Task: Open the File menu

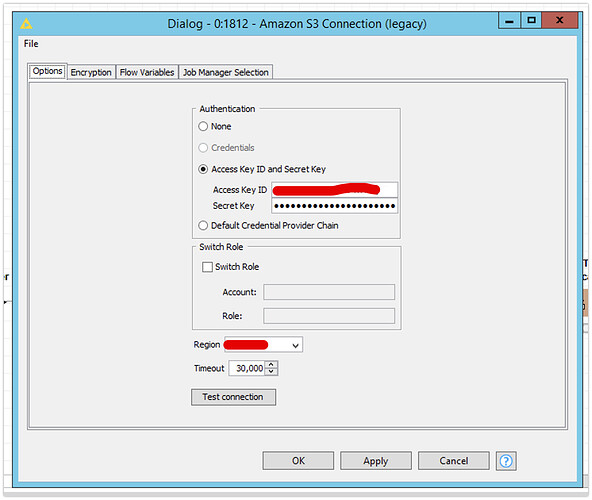Action: (x=31, y=44)
